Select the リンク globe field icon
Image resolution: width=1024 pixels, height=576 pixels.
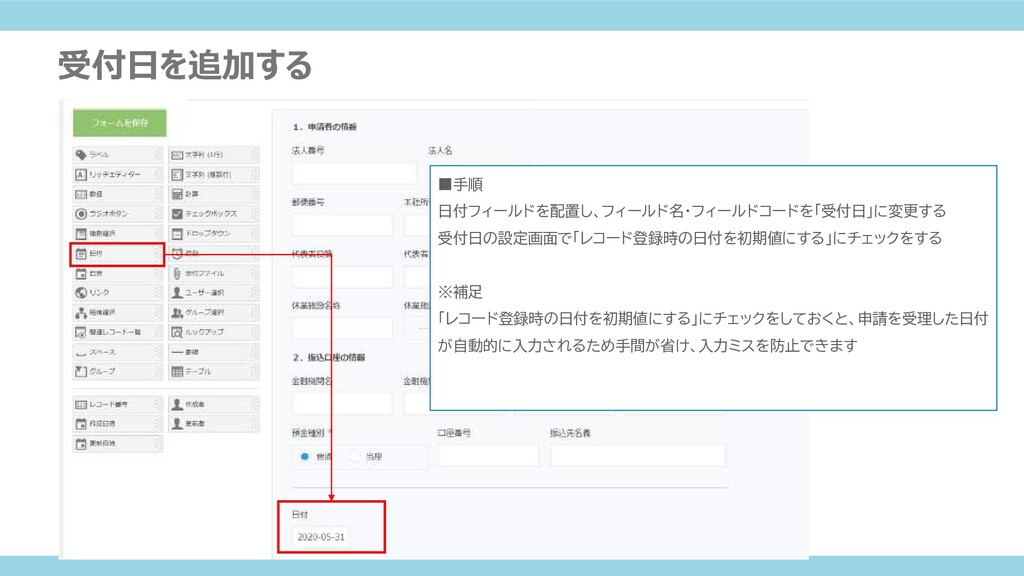[81, 293]
